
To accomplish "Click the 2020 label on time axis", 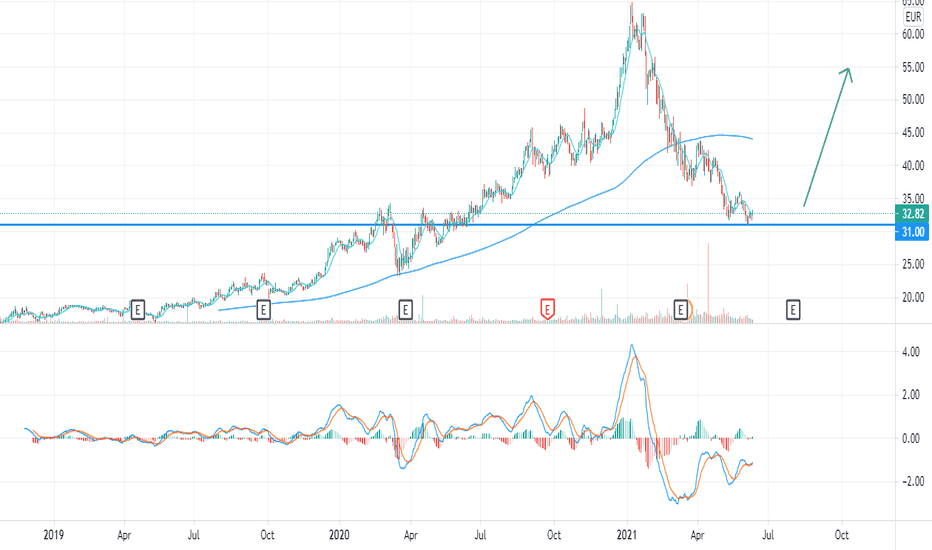I will click(339, 535).
